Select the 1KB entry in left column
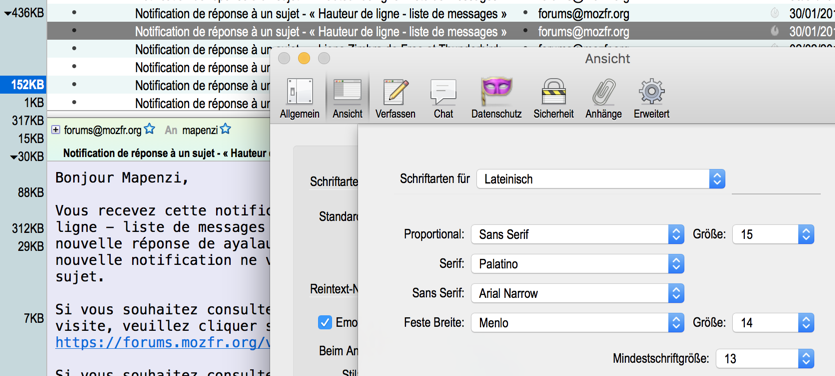Screen dimensions: 835x376 click(34, 102)
